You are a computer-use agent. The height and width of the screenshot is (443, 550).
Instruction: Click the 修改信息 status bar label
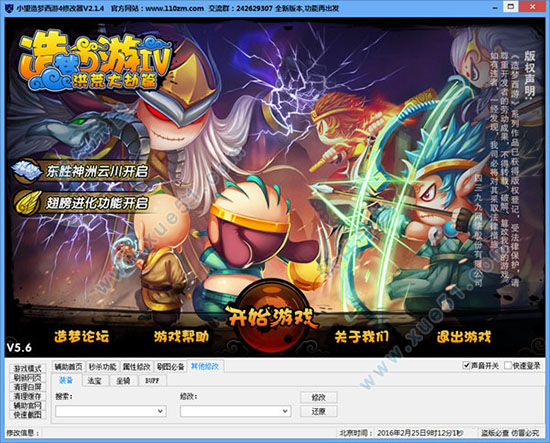[23, 433]
